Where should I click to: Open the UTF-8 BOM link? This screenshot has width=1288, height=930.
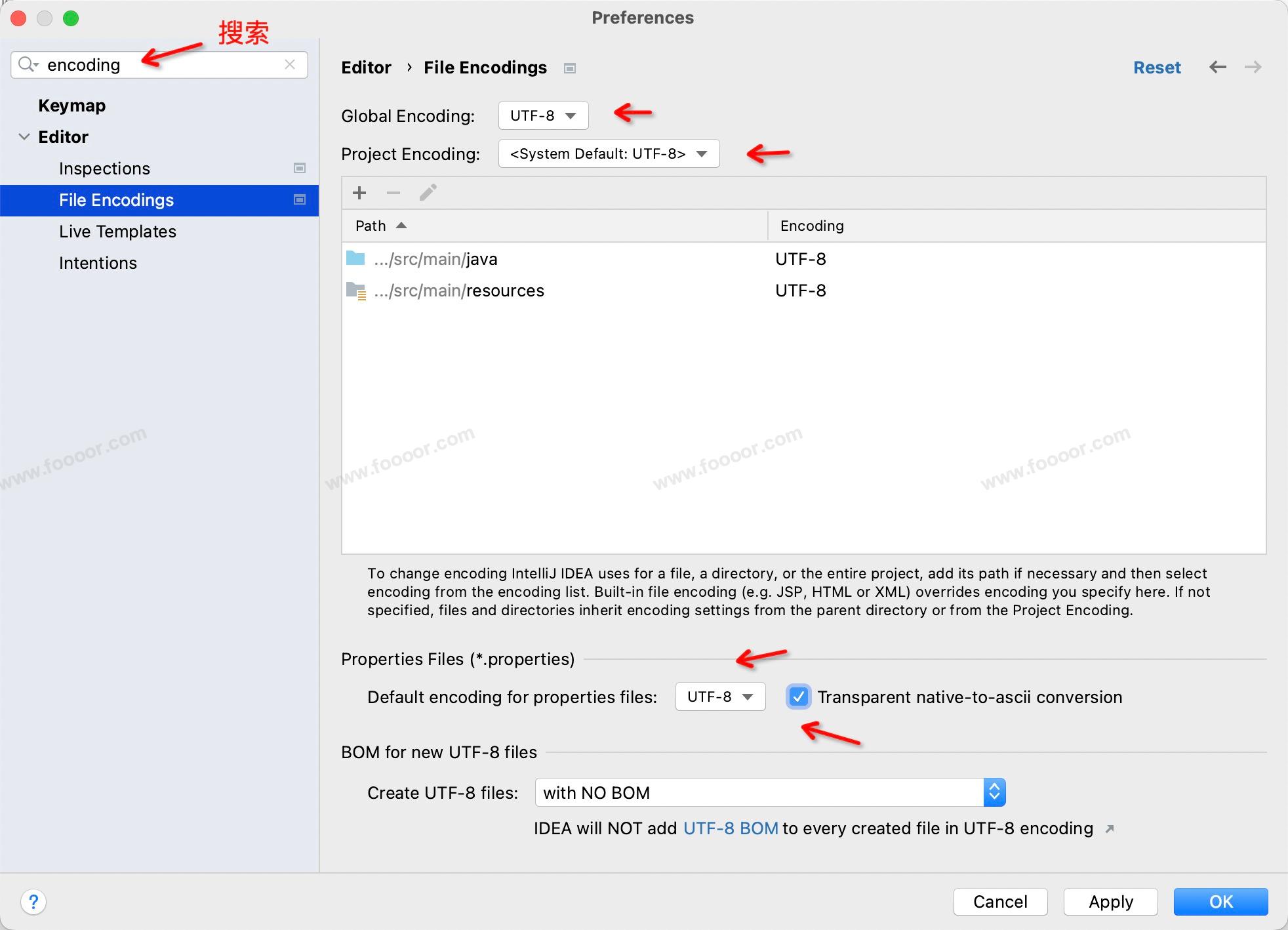pyautogui.click(x=731, y=828)
